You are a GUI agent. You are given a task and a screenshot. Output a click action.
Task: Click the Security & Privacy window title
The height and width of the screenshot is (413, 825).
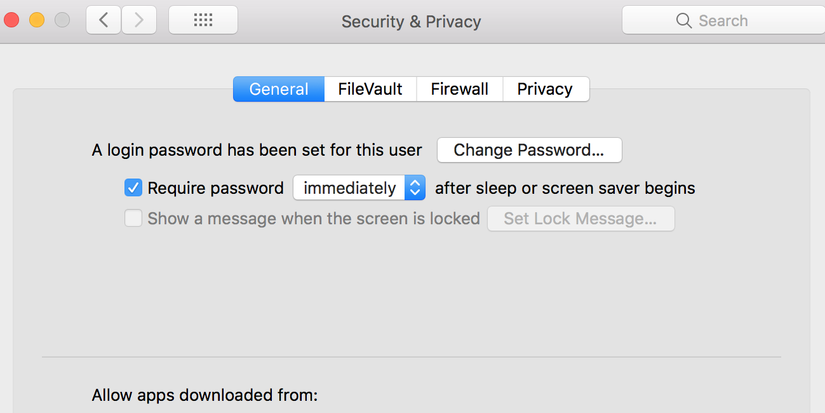[411, 22]
